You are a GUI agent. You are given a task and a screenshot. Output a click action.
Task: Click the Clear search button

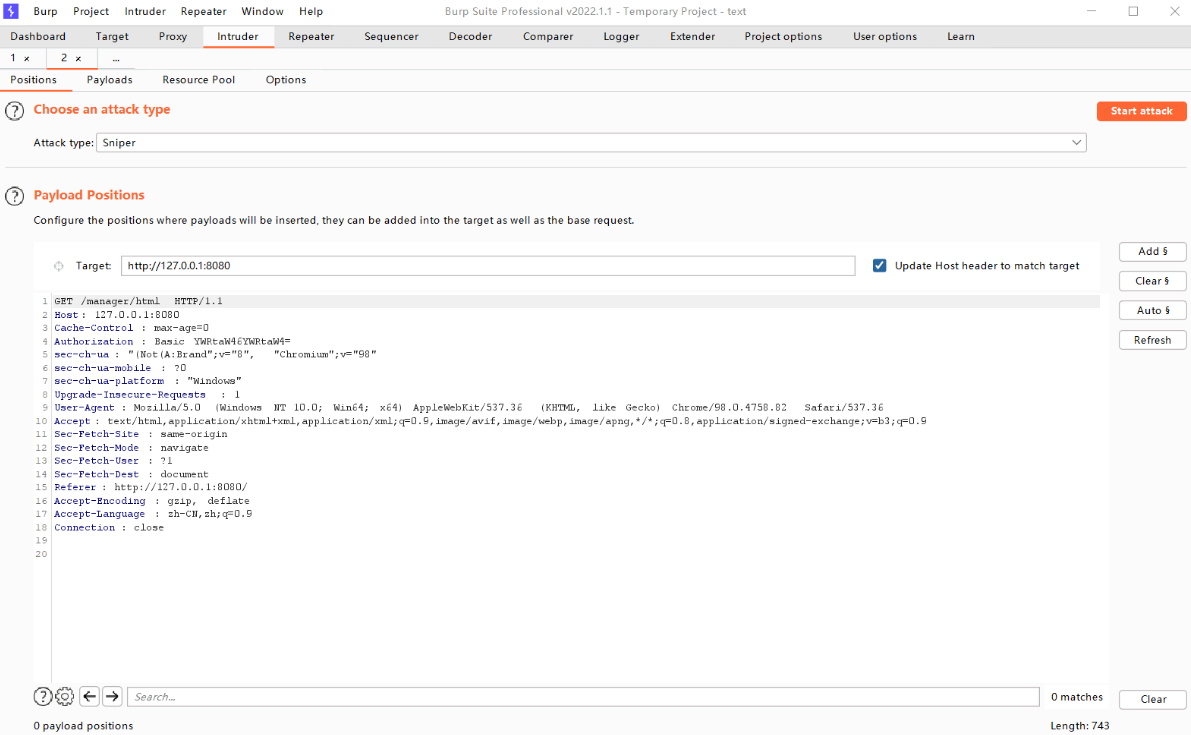point(1152,699)
